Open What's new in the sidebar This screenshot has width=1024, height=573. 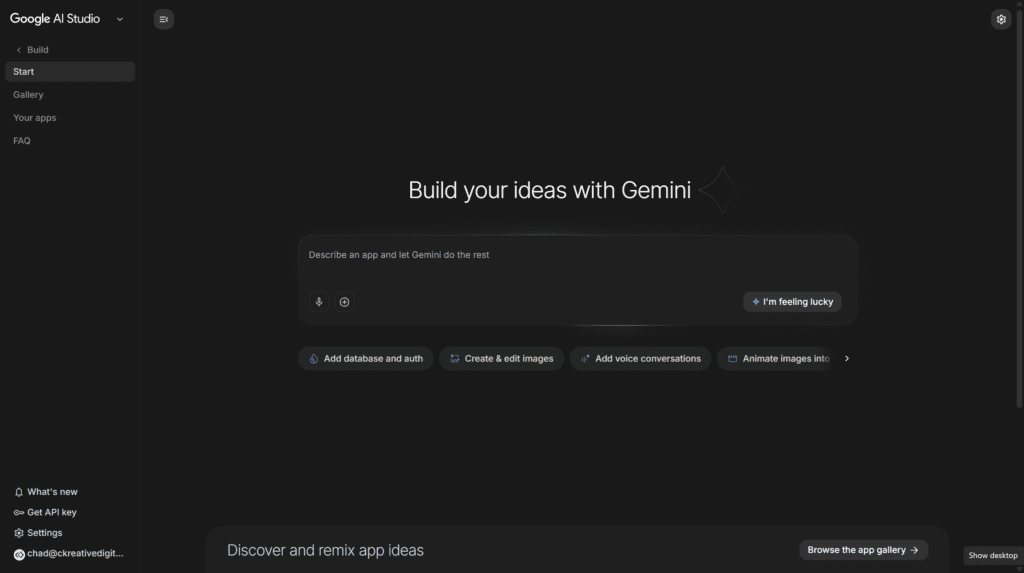click(46, 492)
